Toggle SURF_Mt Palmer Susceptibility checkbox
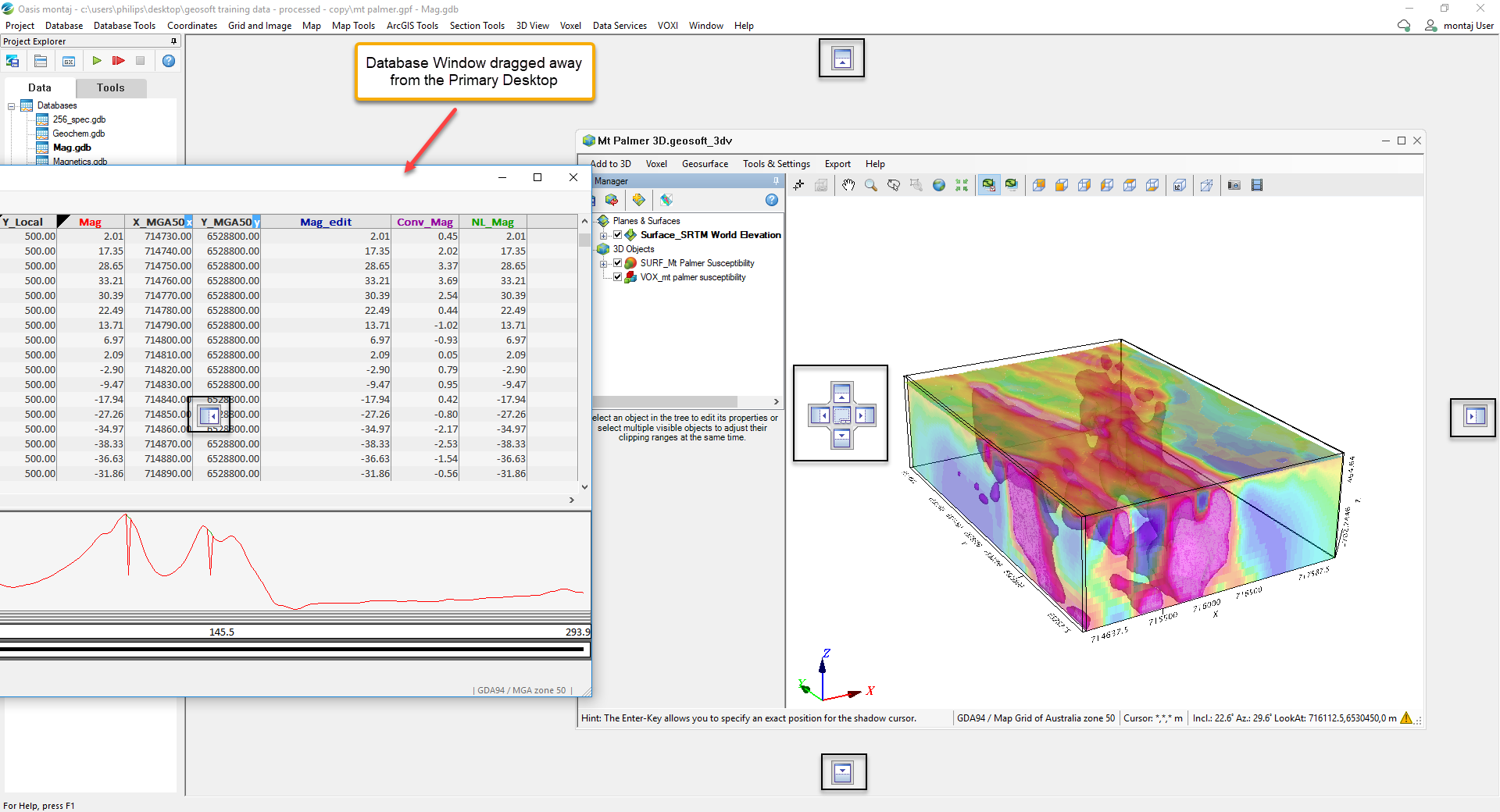Screen dimensions: 1500x812 618,263
